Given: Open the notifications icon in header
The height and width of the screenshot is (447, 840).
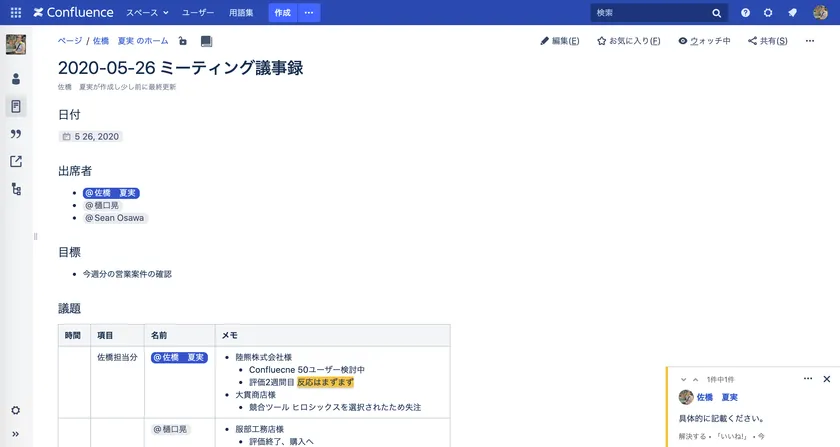Looking at the screenshot, I should (792, 13).
